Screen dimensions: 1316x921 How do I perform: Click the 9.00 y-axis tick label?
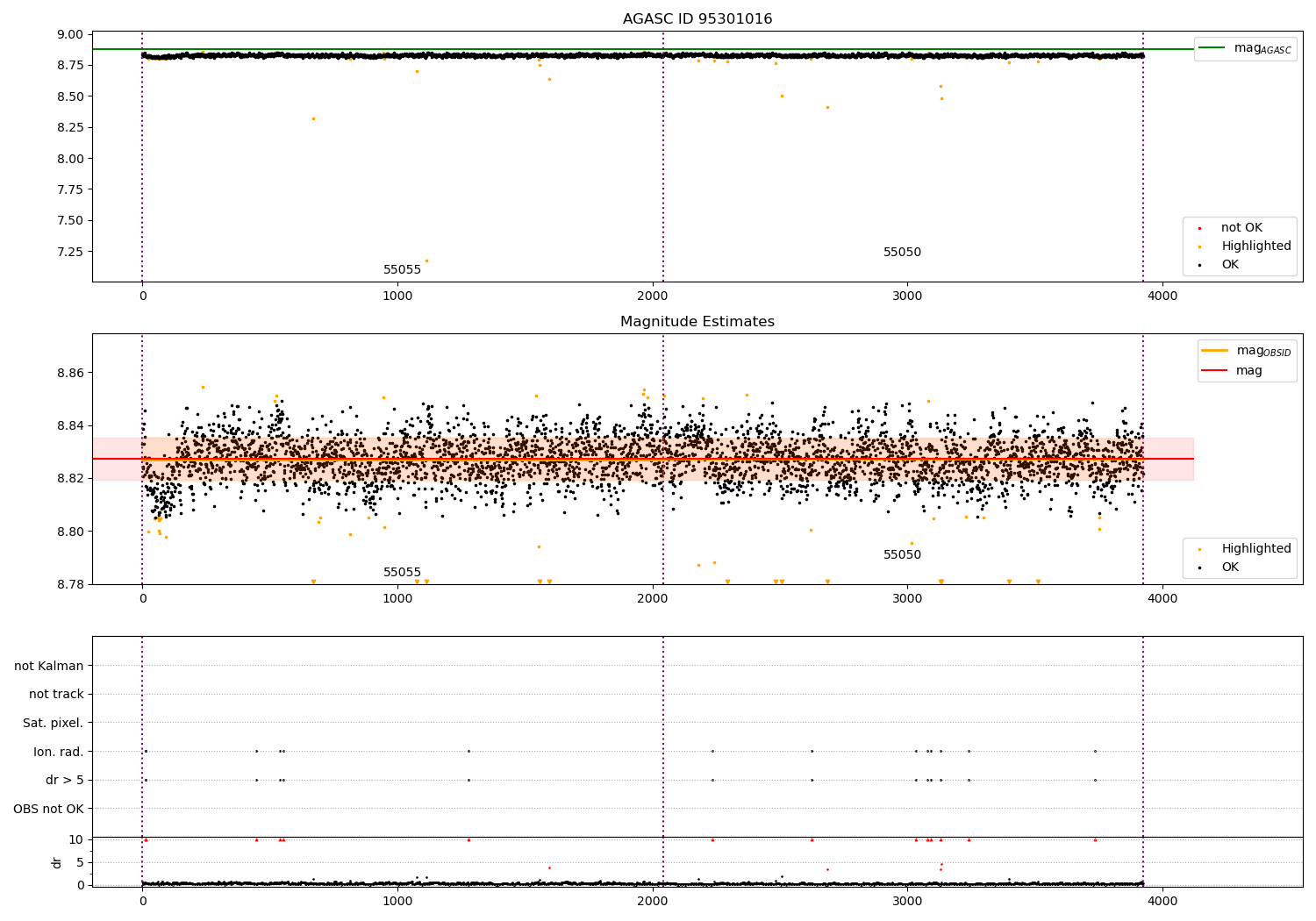tap(70, 35)
